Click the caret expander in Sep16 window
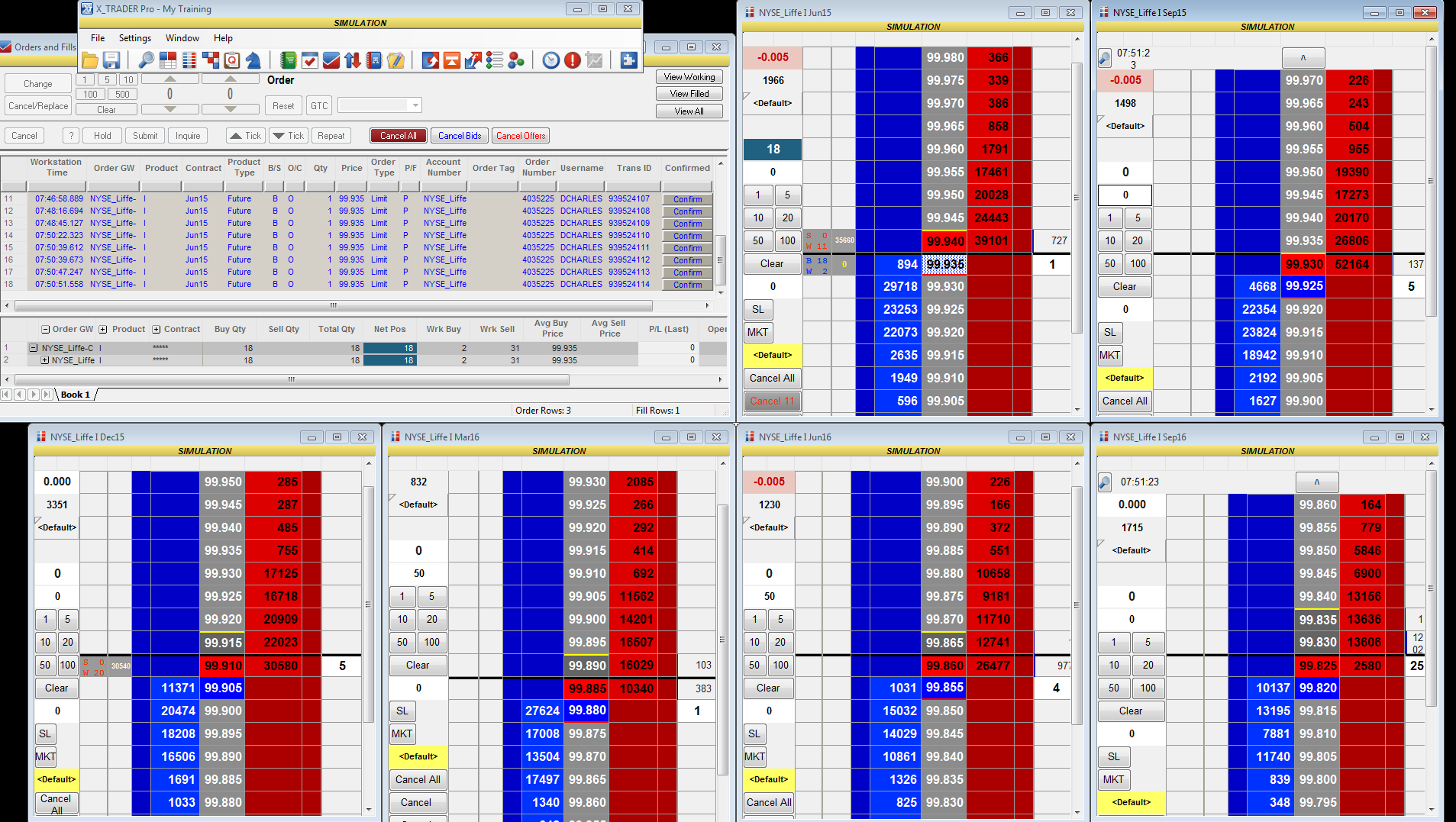The height and width of the screenshot is (822, 1456). pyautogui.click(x=1317, y=482)
